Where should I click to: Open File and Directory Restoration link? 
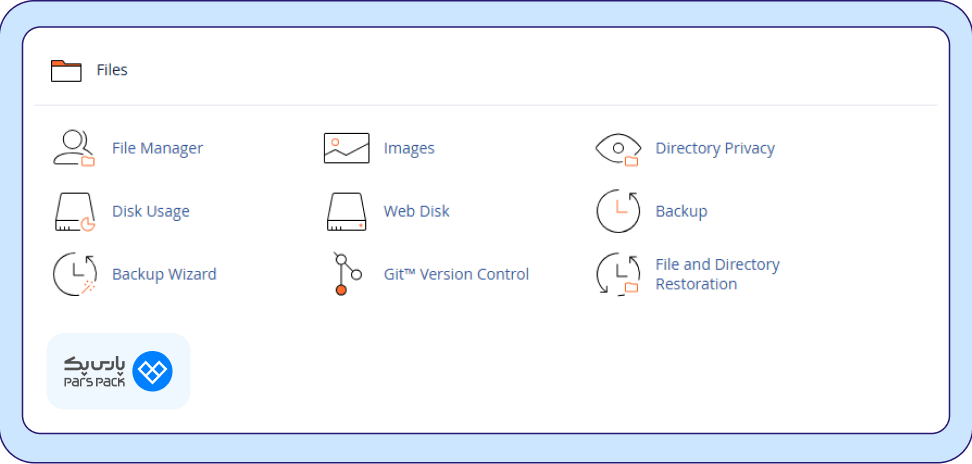coord(717,274)
